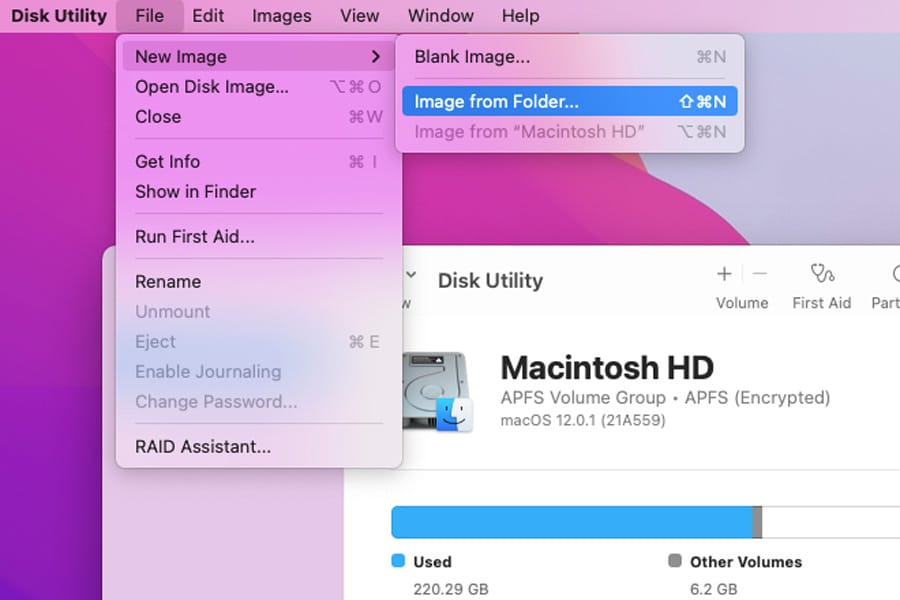Open RAID Assistant… from menu
The image size is (900, 600).
tap(258, 446)
